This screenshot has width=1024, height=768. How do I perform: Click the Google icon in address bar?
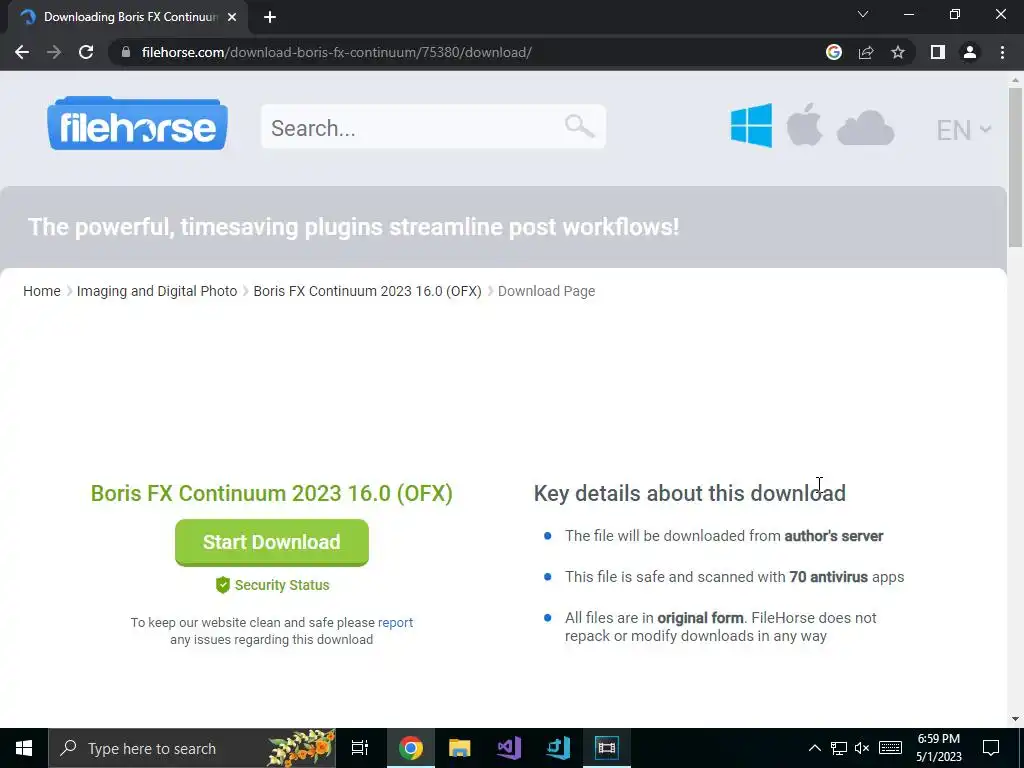[834, 52]
